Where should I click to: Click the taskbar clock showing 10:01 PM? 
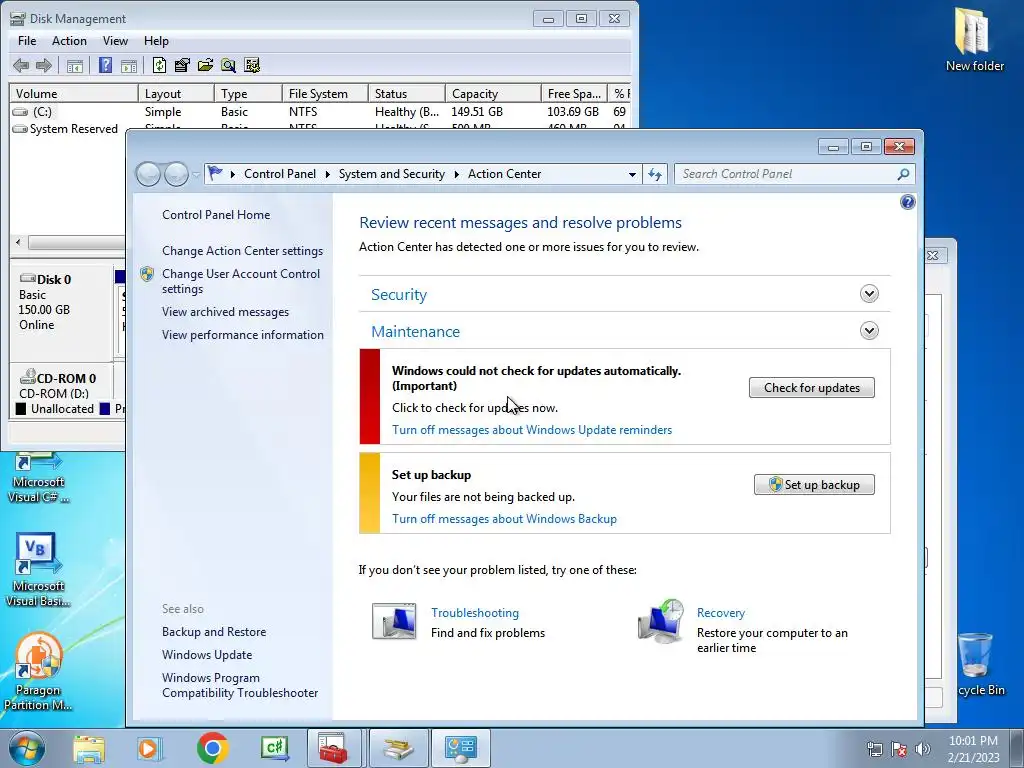973,748
